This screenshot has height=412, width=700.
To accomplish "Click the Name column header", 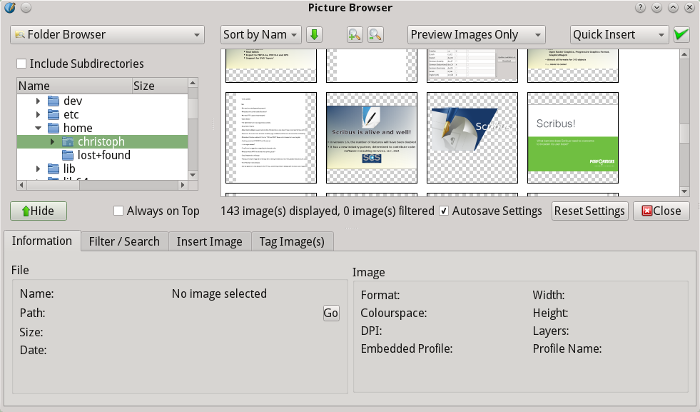I will pyautogui.click(x=75, y=86).
